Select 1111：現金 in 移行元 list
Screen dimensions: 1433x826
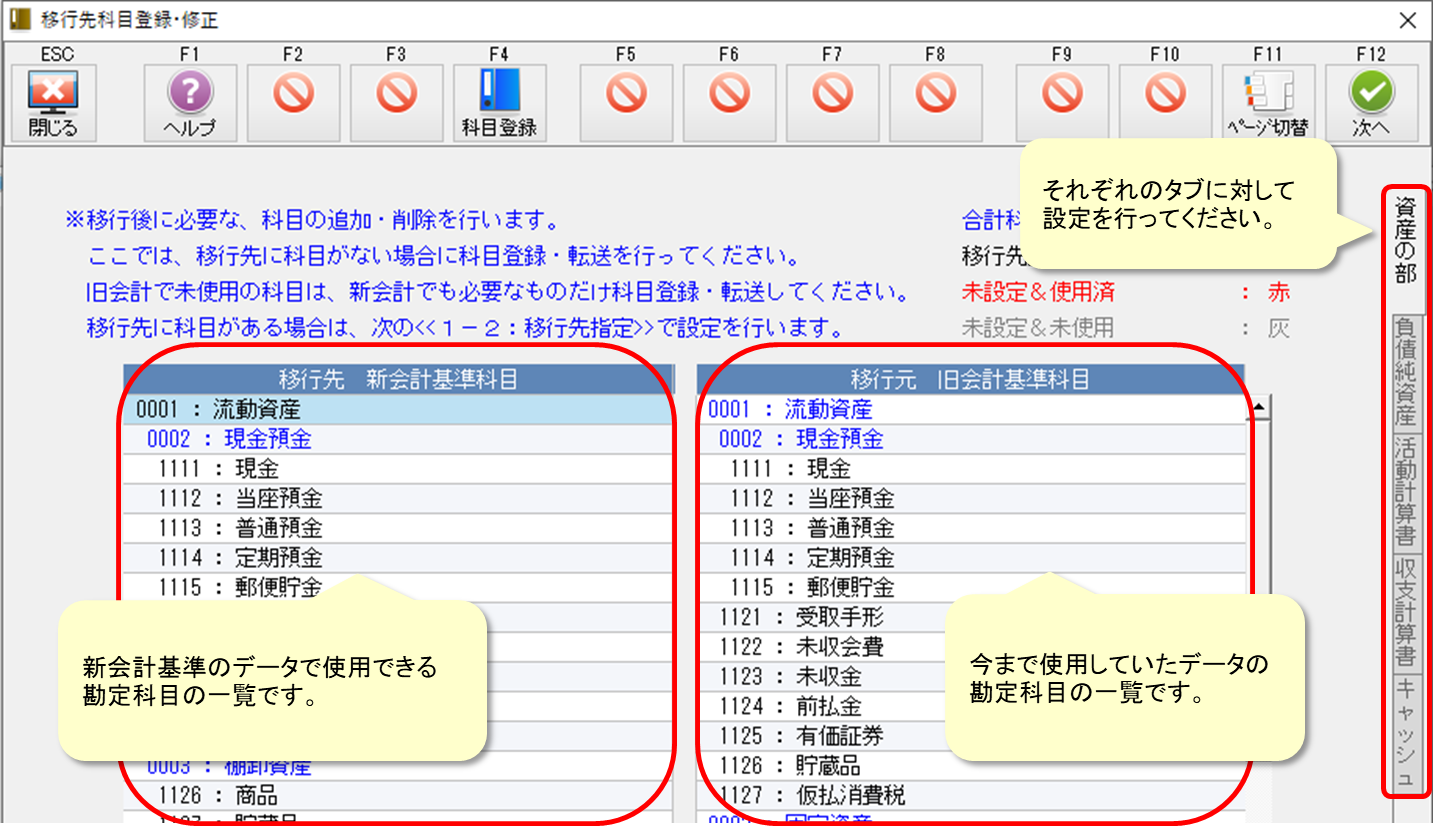click(x=972, y=469)
